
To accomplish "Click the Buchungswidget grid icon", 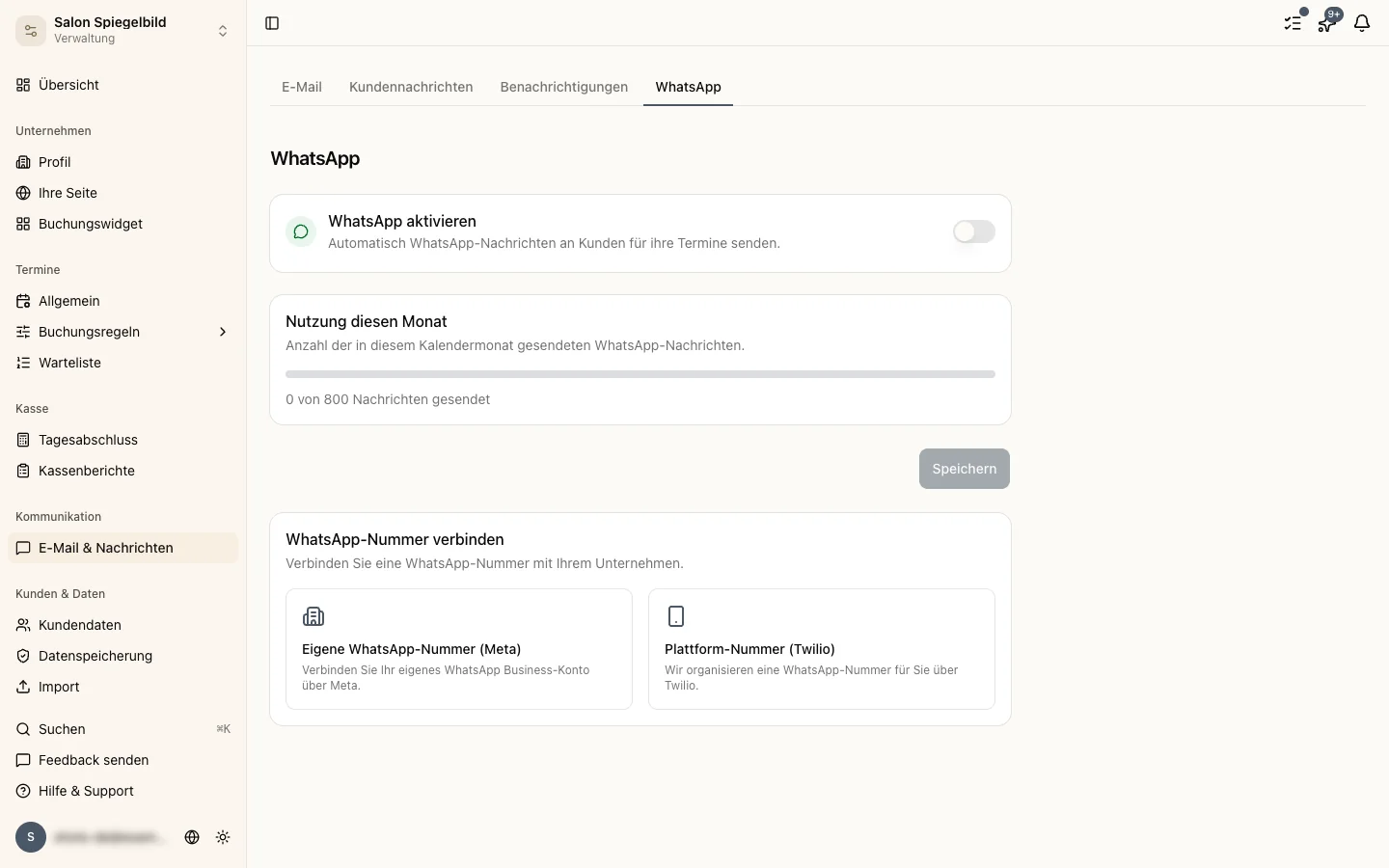I will click(23, 224).
